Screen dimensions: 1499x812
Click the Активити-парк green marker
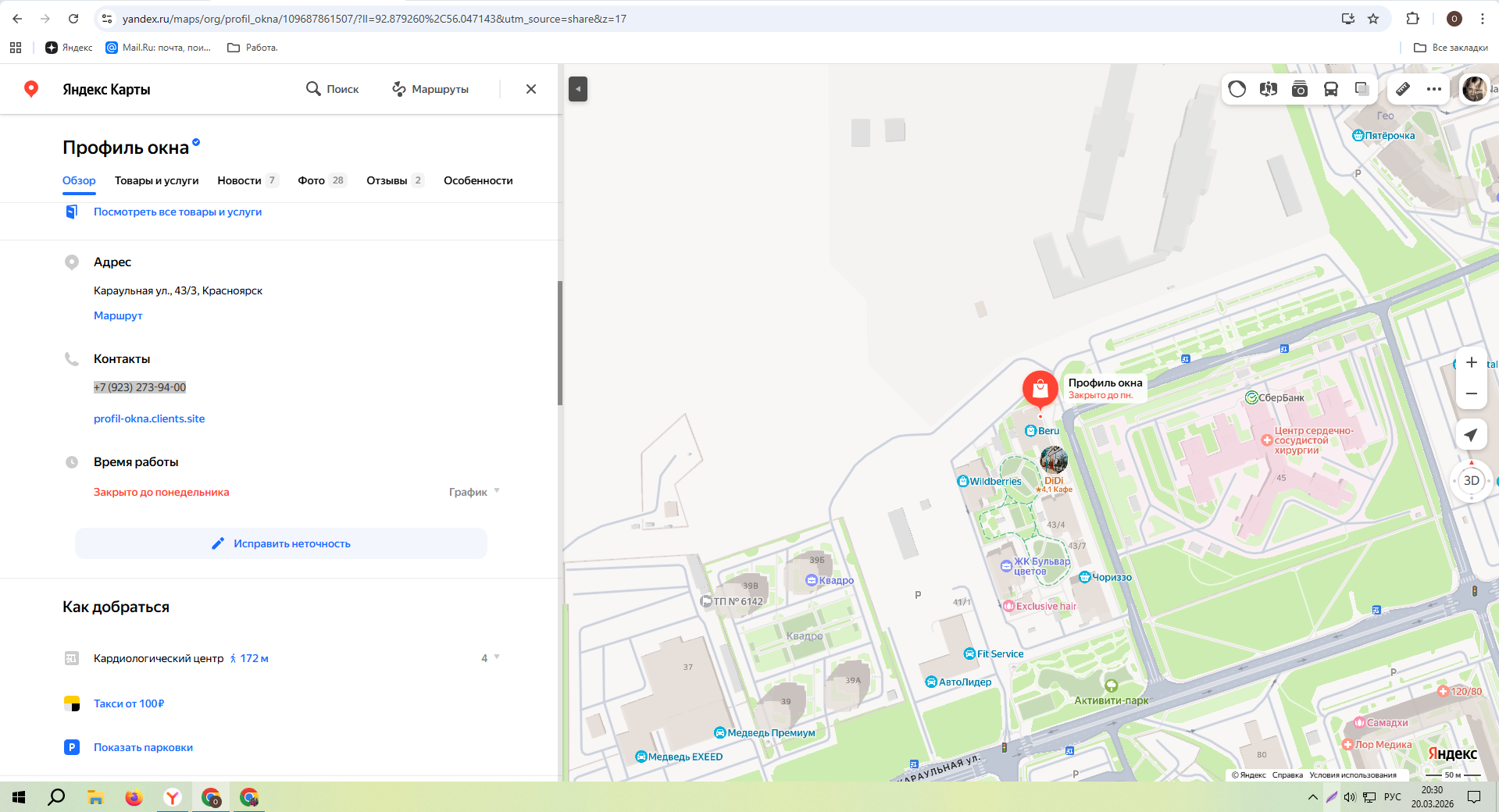pyautogui.click(x=1112, y=686)
